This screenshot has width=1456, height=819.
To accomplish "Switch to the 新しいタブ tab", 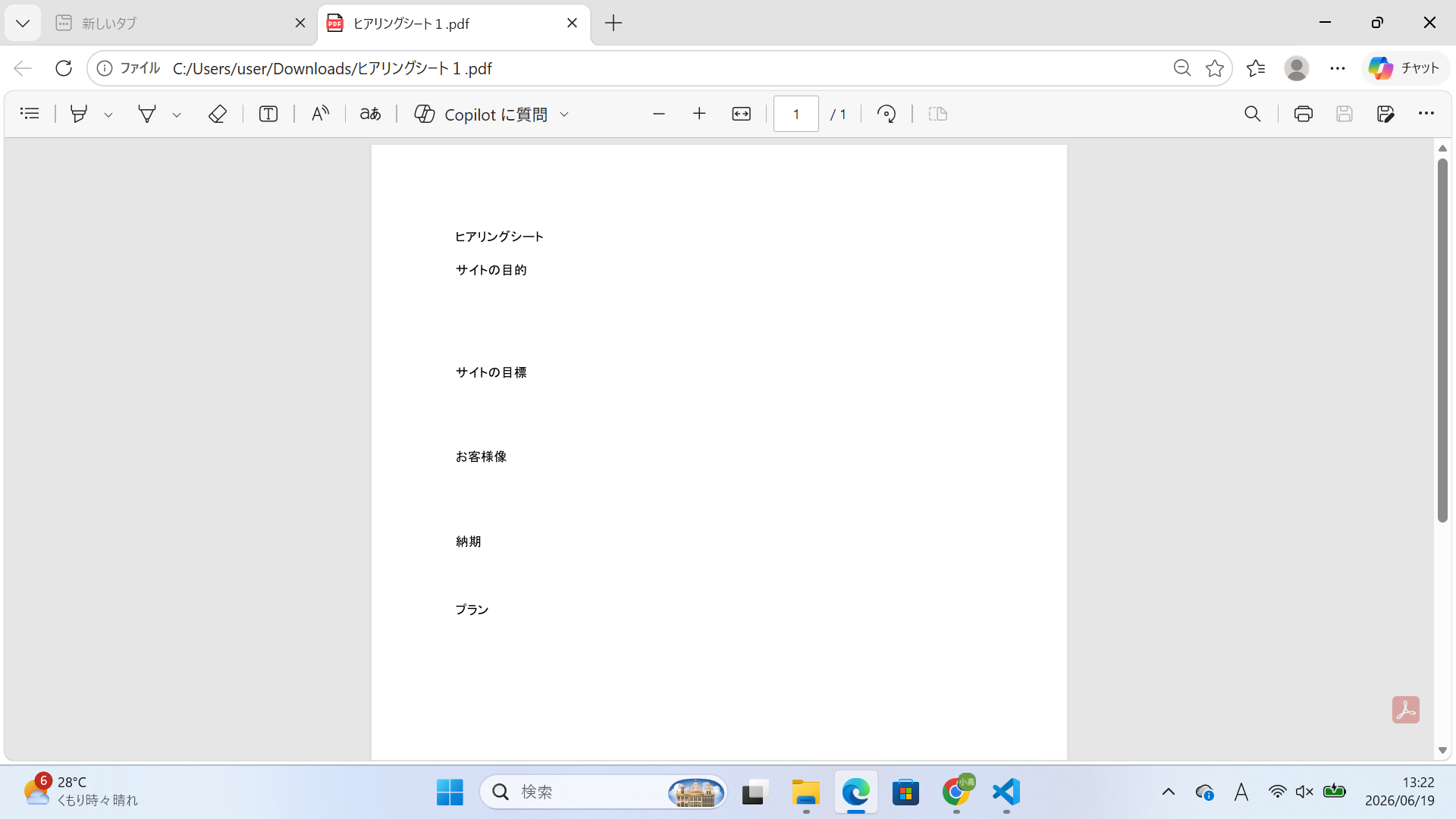I will point(174,24).
